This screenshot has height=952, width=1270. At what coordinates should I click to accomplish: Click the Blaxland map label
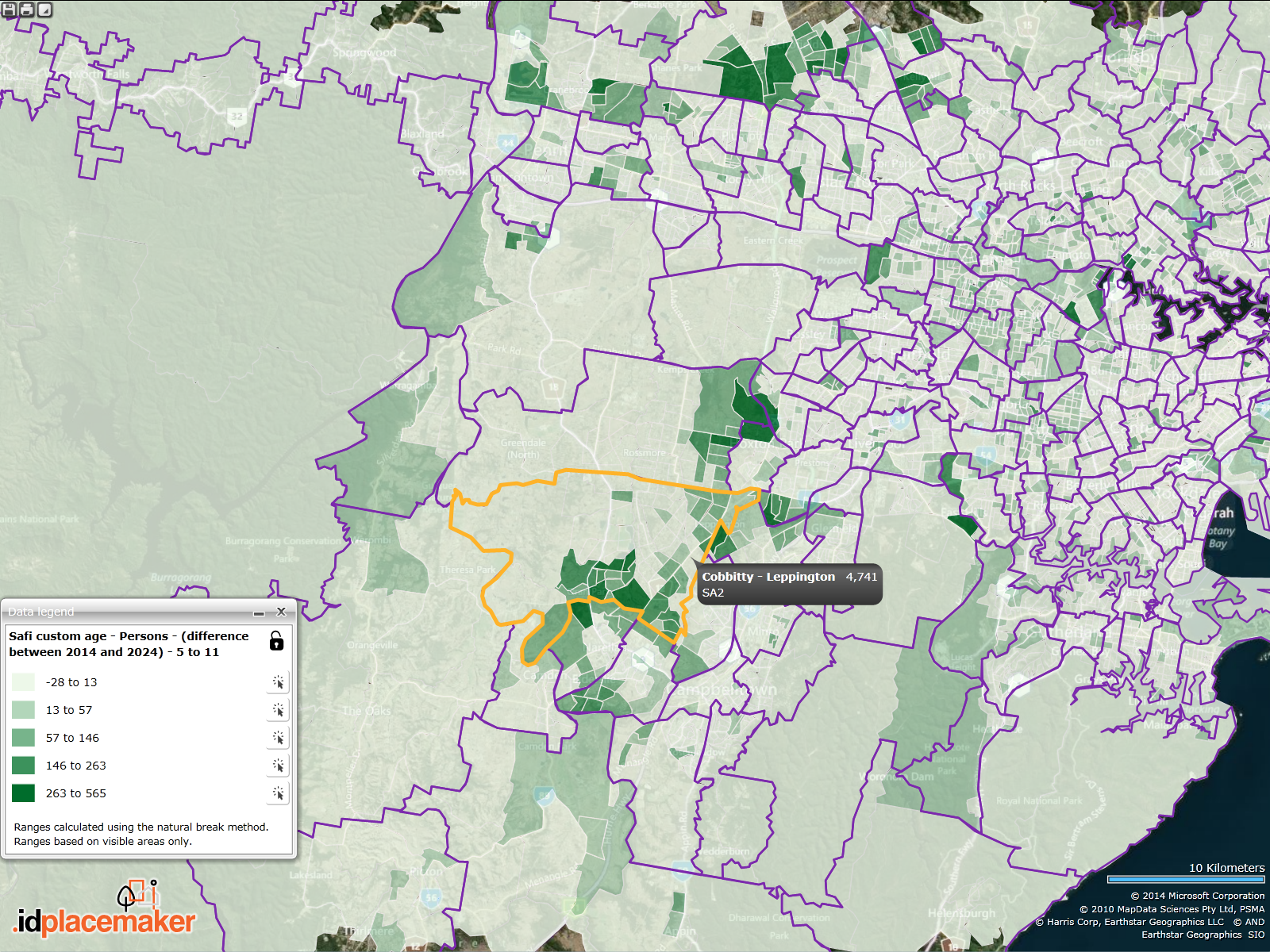422,134
